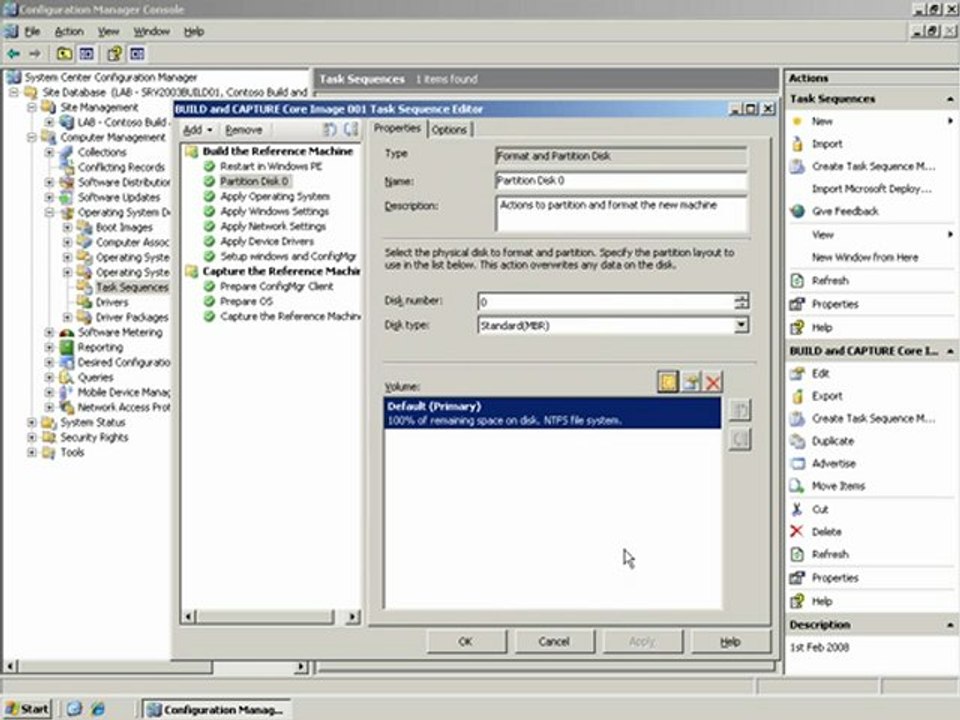Select Drivers in the console tree
This screenshot has width=960, height=720.
111,302
